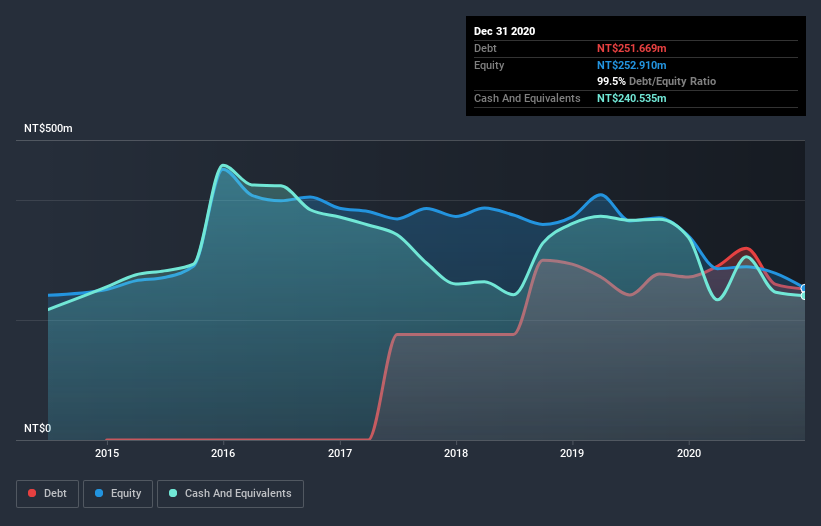Click the 2018 x-axis label

(456, 453)
